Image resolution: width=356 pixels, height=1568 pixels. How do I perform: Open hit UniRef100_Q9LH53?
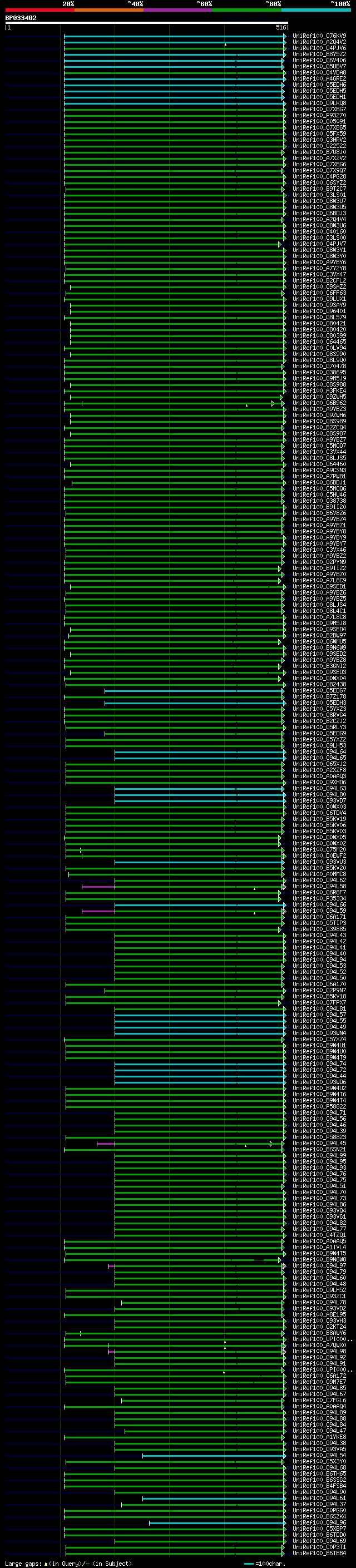319,745
